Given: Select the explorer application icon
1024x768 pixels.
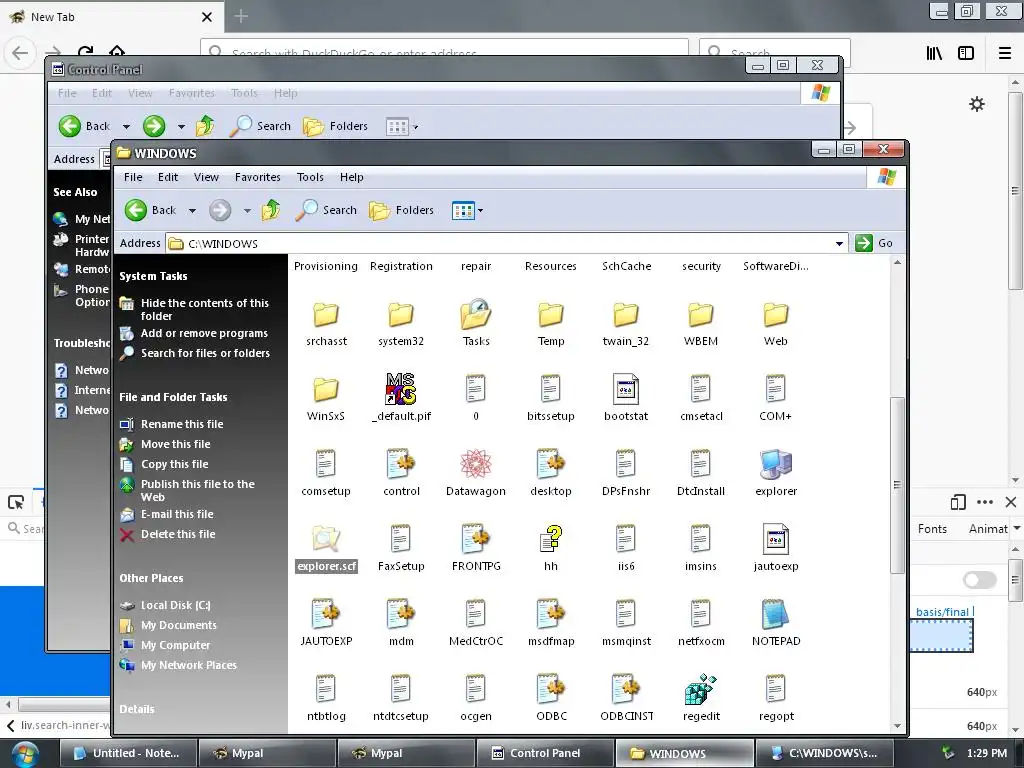Looking at the screenshot, I should pyautogui.click(x=775, y=464).
